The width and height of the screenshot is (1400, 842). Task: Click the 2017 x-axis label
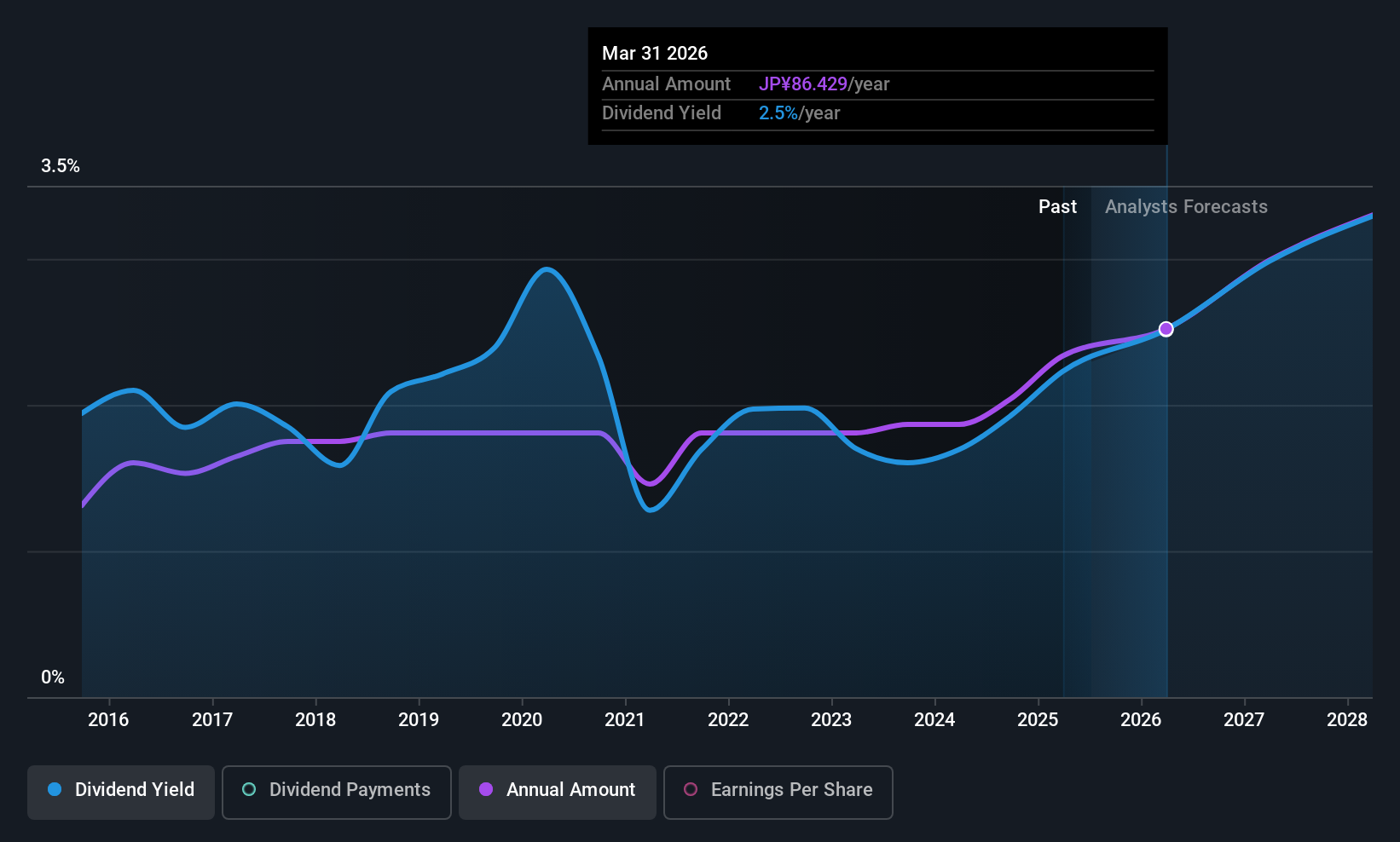[212, 719]
